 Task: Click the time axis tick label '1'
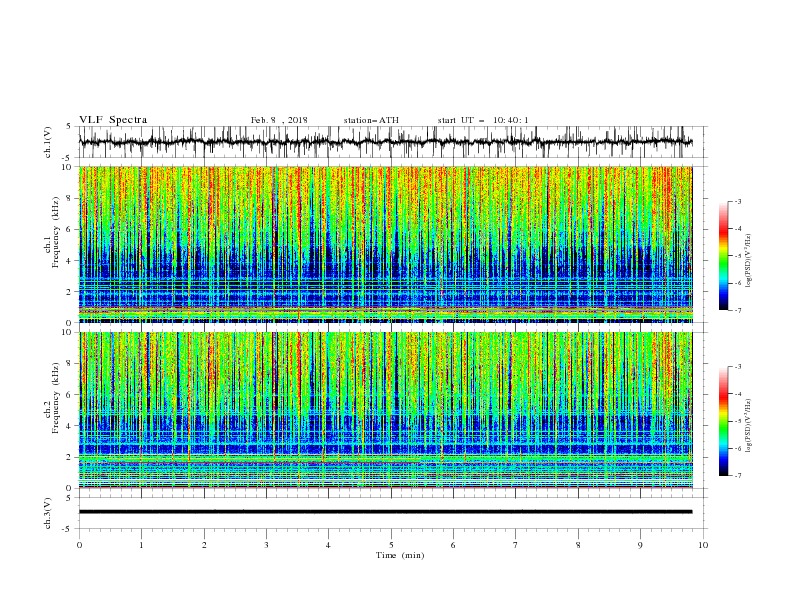[x=141, y=545]
